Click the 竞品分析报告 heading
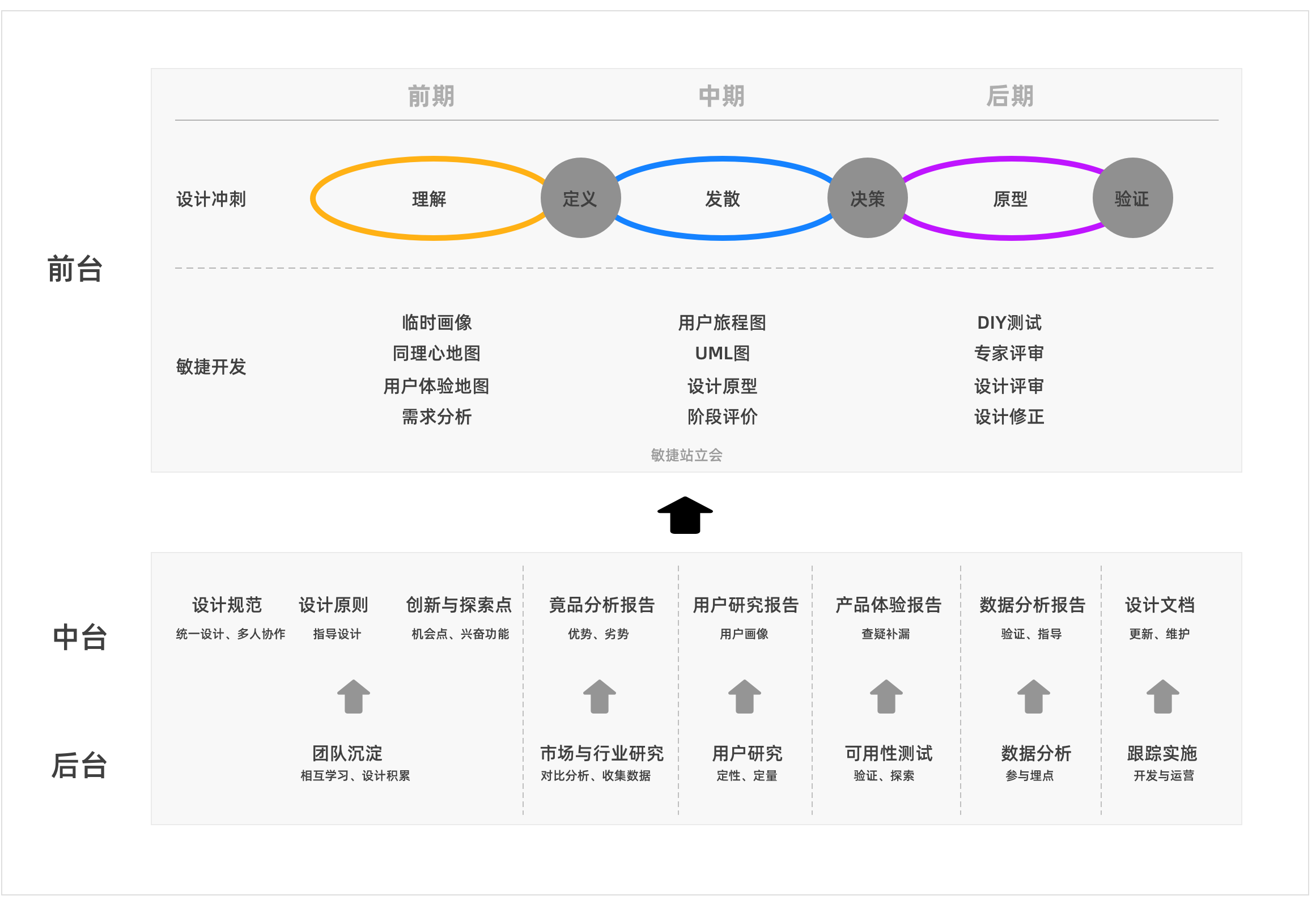1316x900 pixels. click(x=601, y=605)
